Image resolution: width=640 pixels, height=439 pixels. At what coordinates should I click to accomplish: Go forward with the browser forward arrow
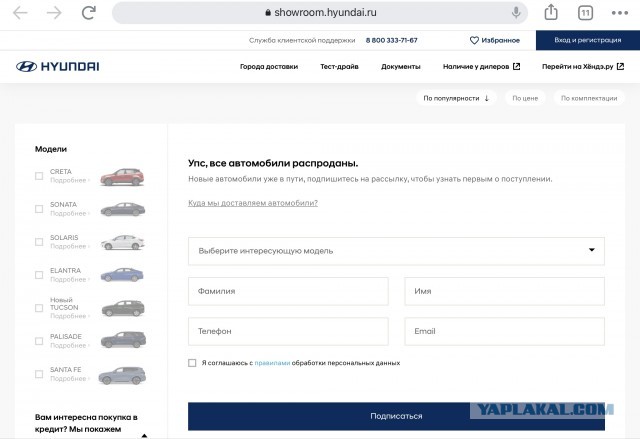point(54,13)
